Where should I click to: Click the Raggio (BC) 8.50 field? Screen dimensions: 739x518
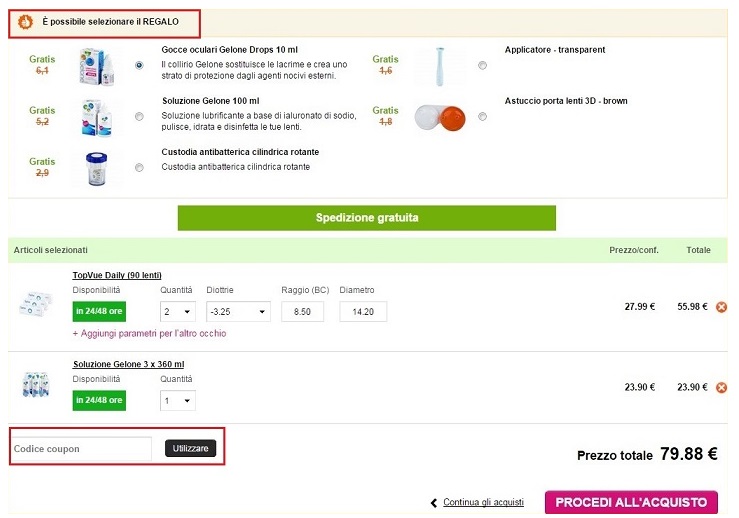coord(302,312)
